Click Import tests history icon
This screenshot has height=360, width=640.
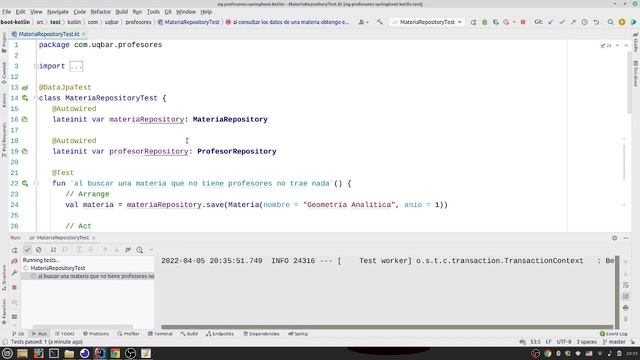140,250
